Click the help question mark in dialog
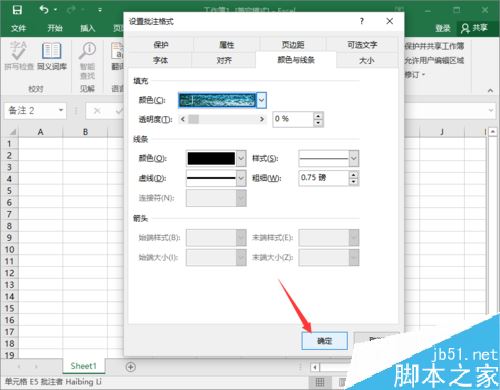The image size is (500, 390). pyautogui.click(x=362, y=21)
